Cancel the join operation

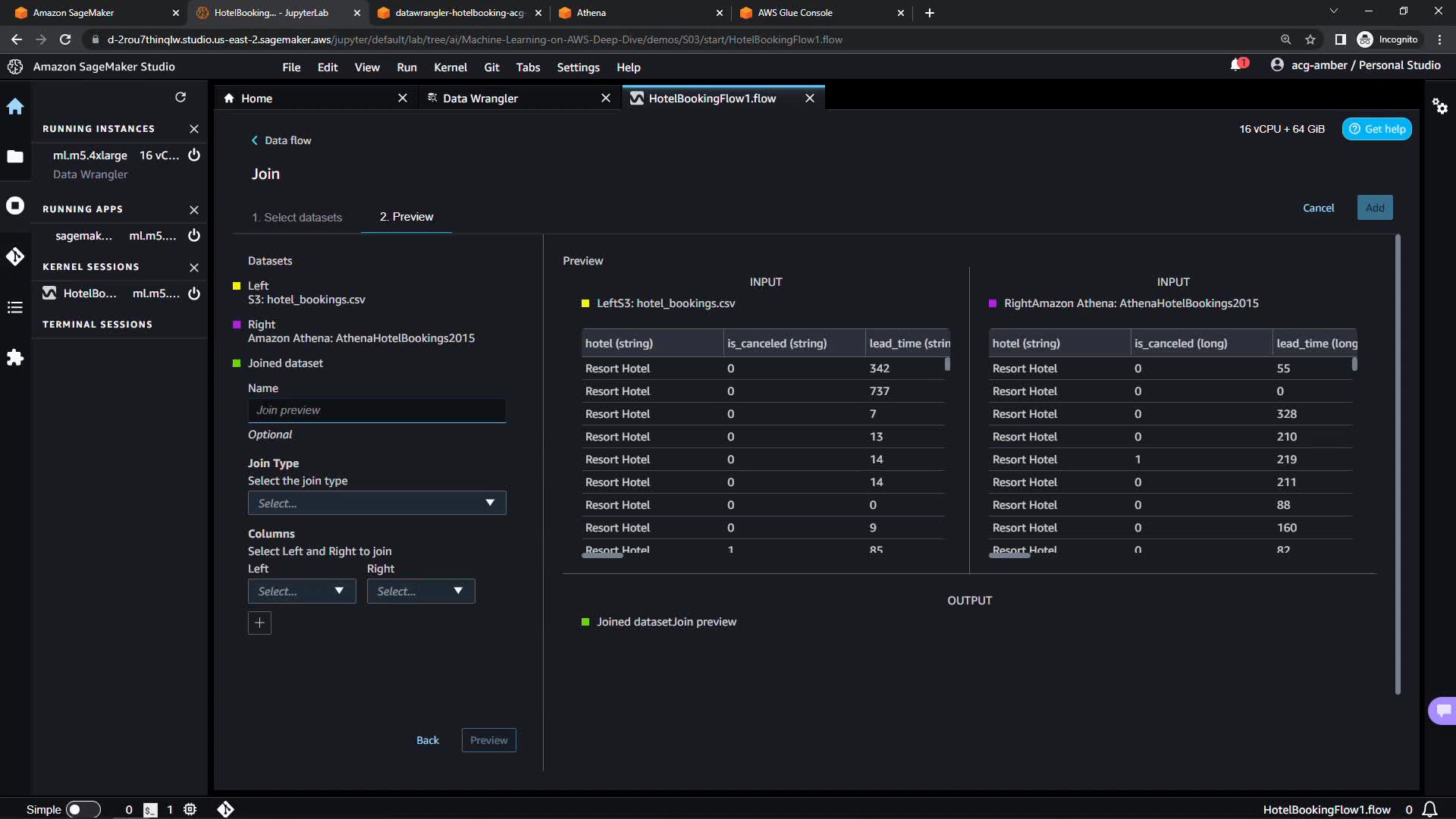coord(1318,208)
